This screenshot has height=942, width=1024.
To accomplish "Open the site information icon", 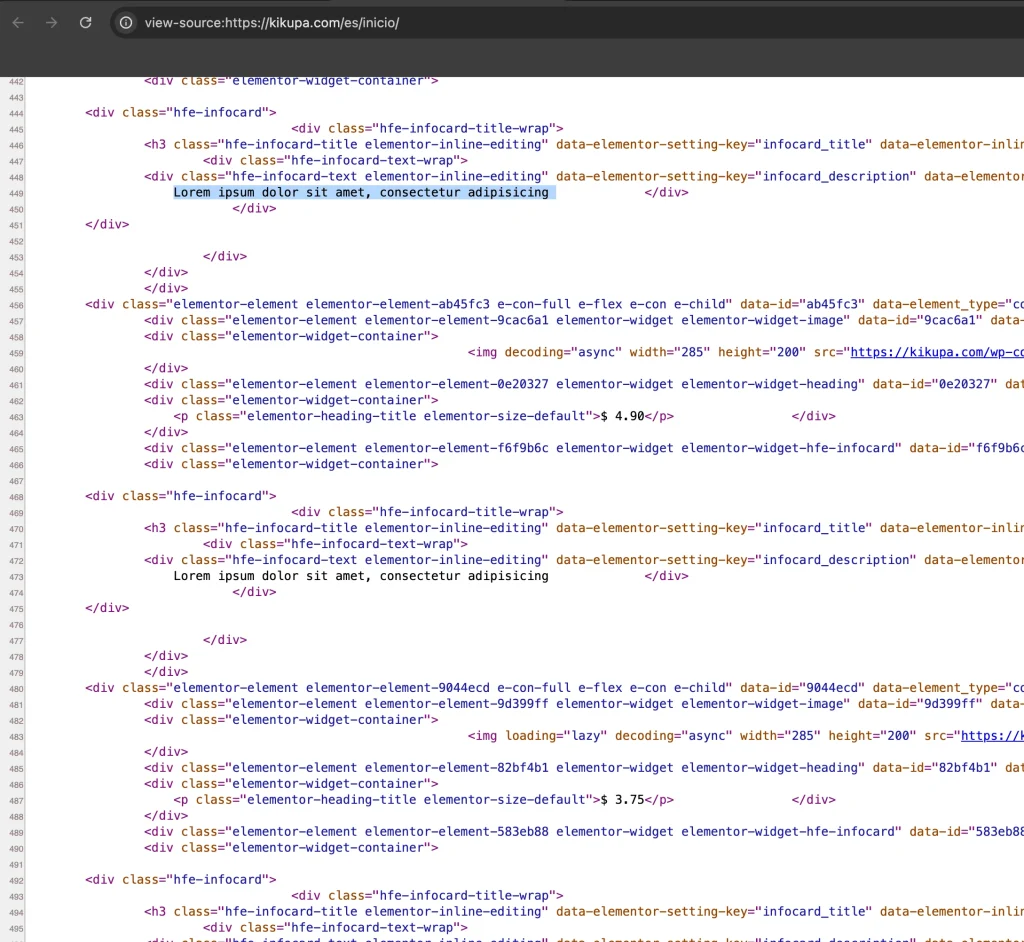I will pos(125,23).
